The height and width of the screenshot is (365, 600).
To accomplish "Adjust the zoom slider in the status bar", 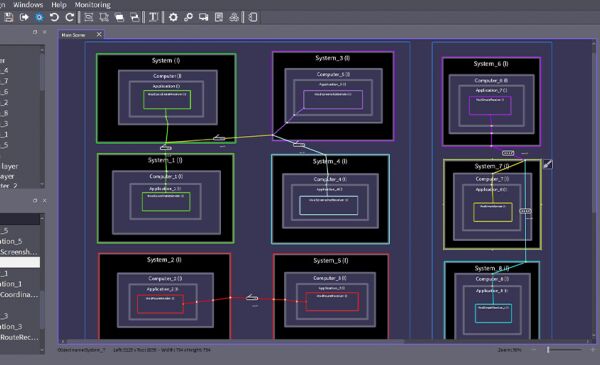I will pos(548,349).
